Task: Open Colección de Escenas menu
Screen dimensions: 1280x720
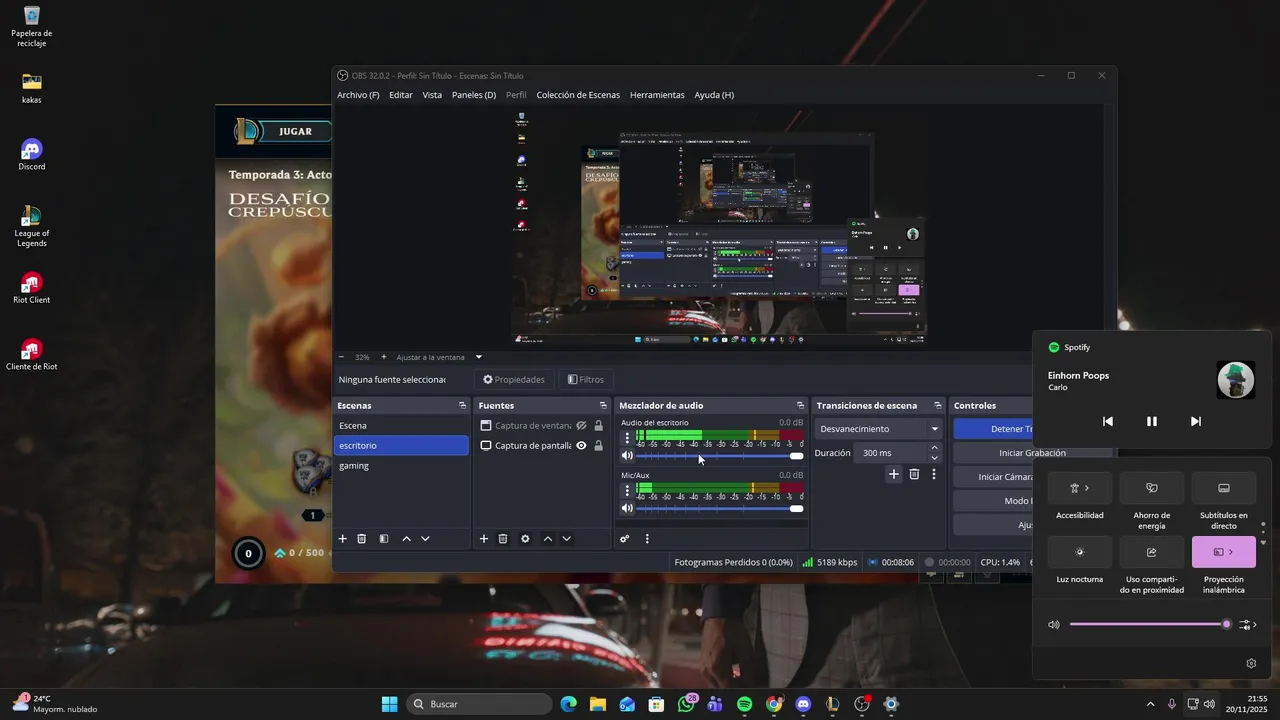Action: pos(578,95)
